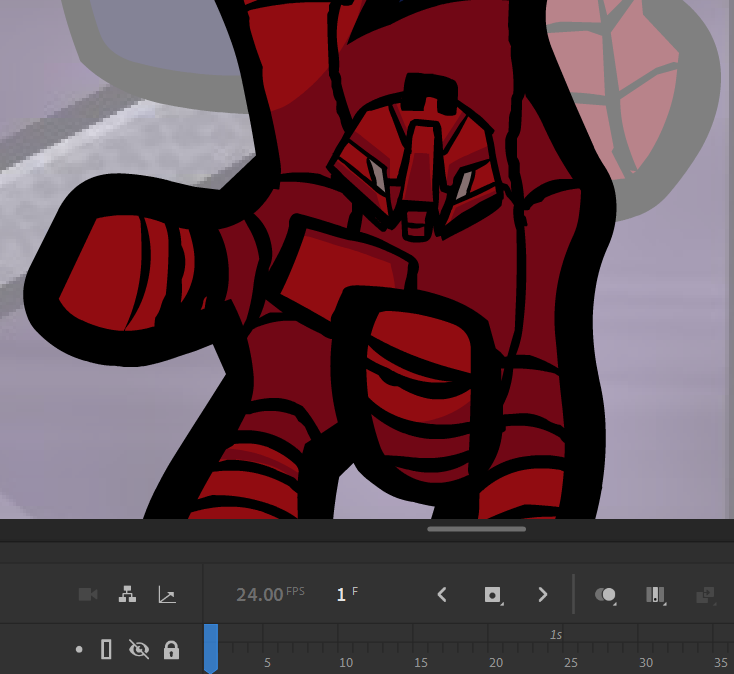Click frame 5 on the timeline ruler
The width and height of the screenshot is (734, 674).
click(267, 662)
